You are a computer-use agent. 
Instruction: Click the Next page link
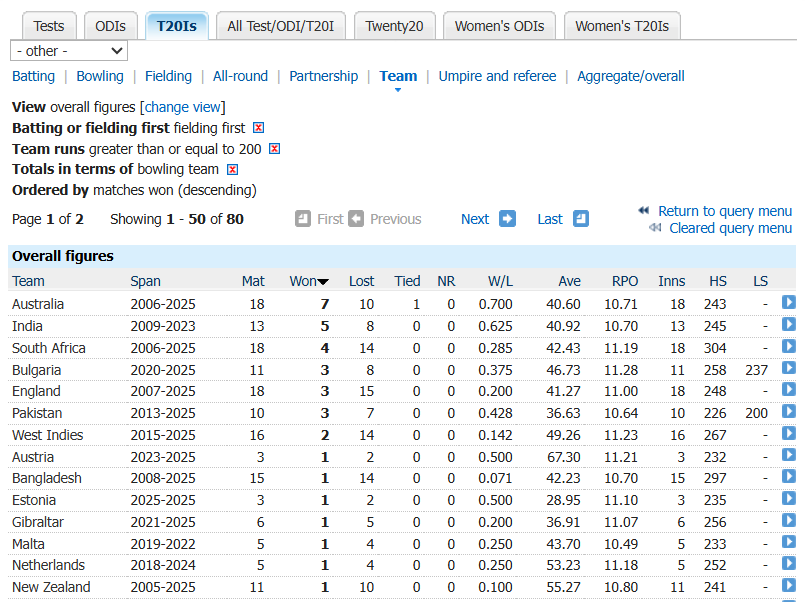(475, 219)
